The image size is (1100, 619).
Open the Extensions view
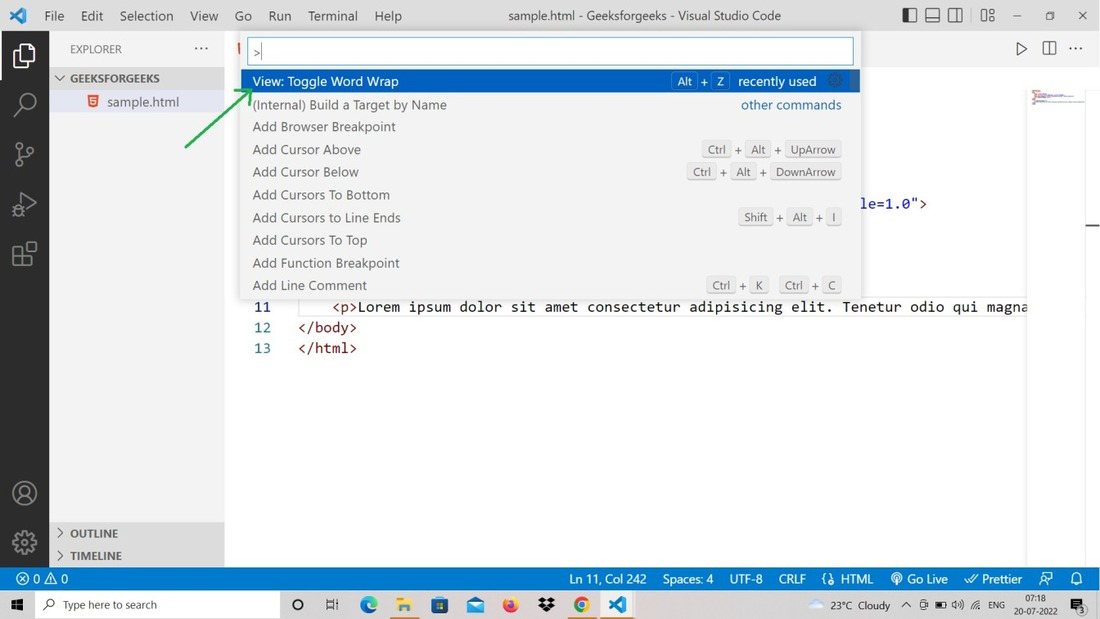[24, 254]
